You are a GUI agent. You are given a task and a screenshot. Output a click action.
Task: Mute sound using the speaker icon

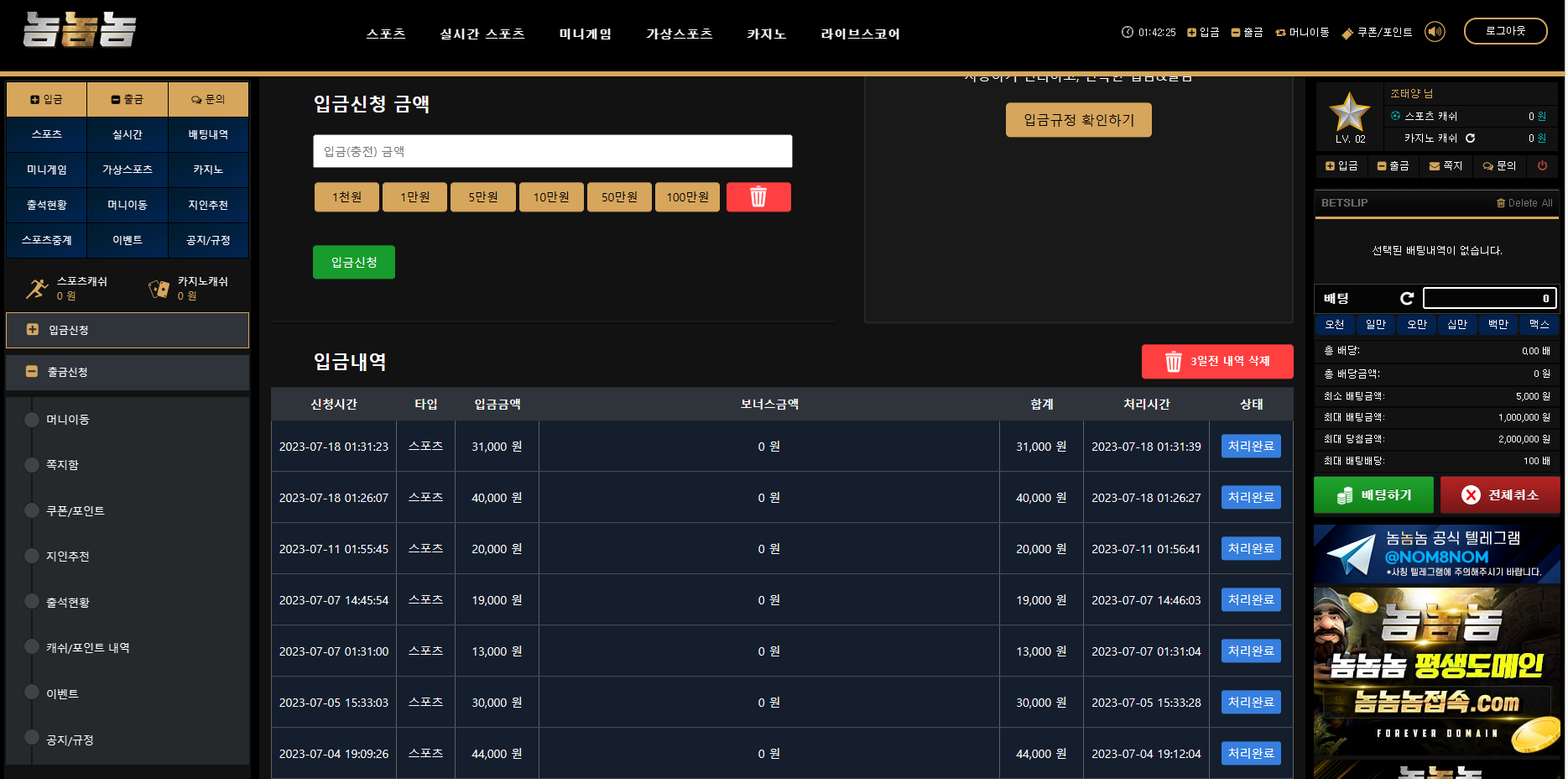[1435, 32]
